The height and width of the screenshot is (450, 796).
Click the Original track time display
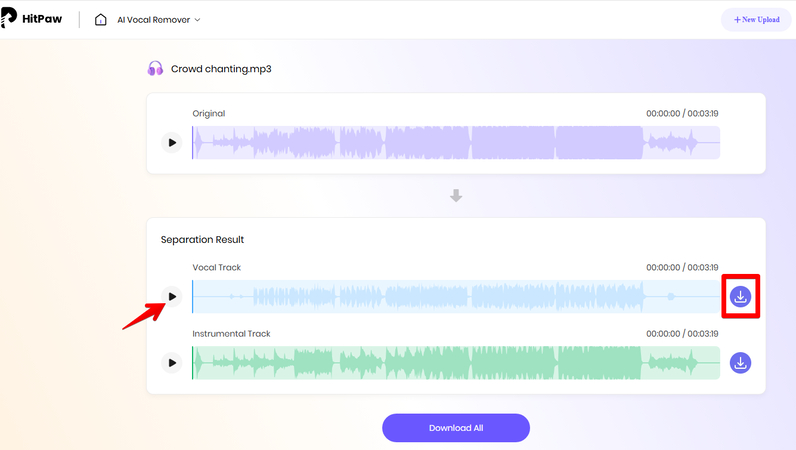(681, 114)
